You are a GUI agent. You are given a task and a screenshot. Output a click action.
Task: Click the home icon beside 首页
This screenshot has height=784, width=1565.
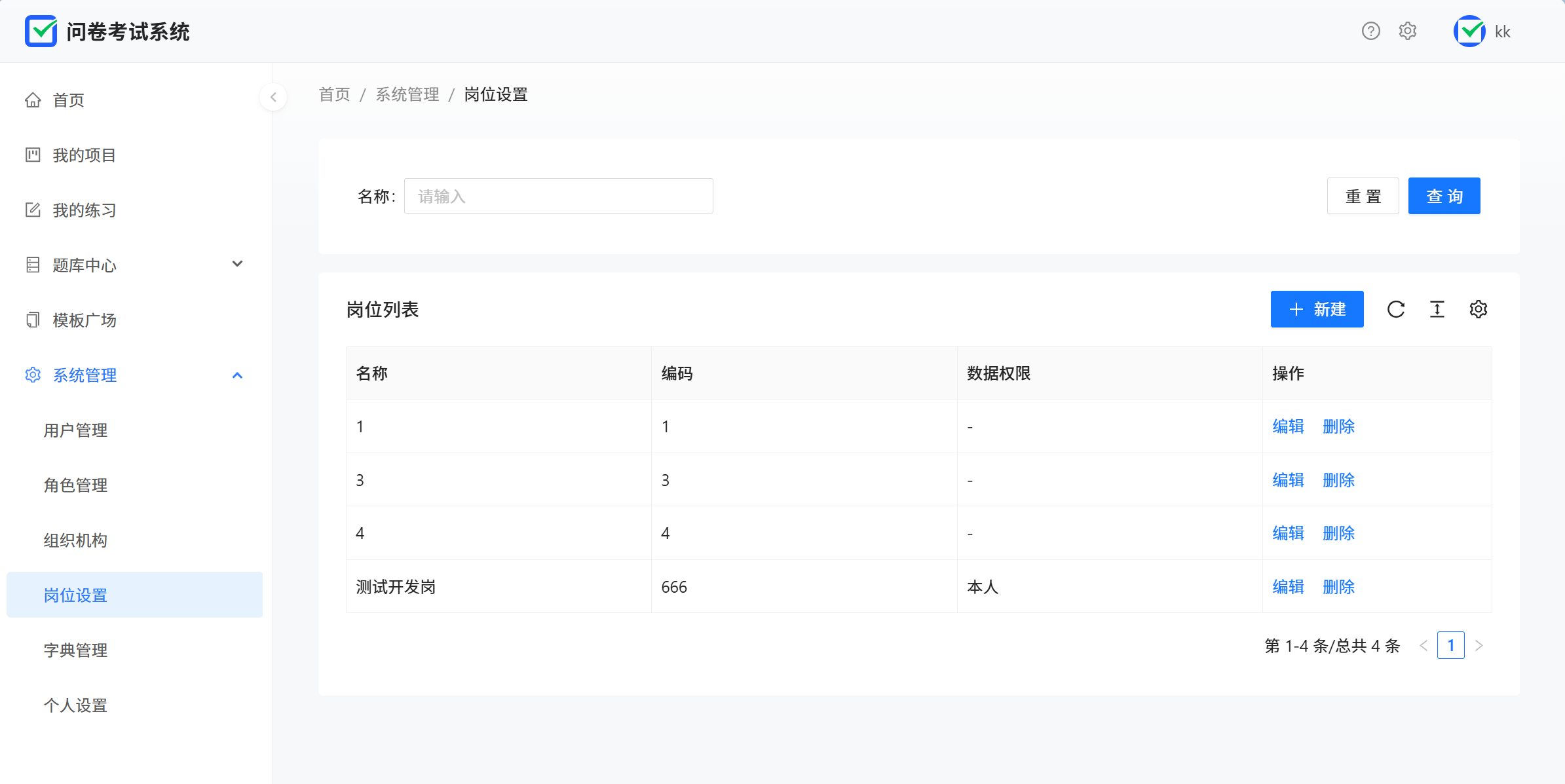pos(33,100)
